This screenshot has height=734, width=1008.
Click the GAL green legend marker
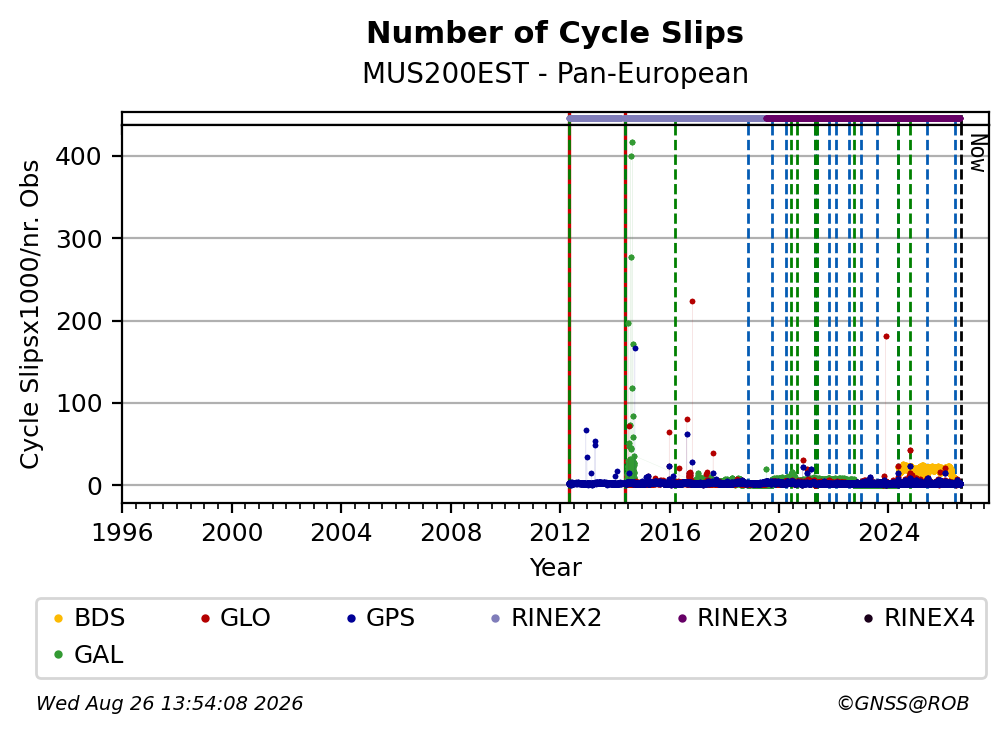click(x=58, y=656)
